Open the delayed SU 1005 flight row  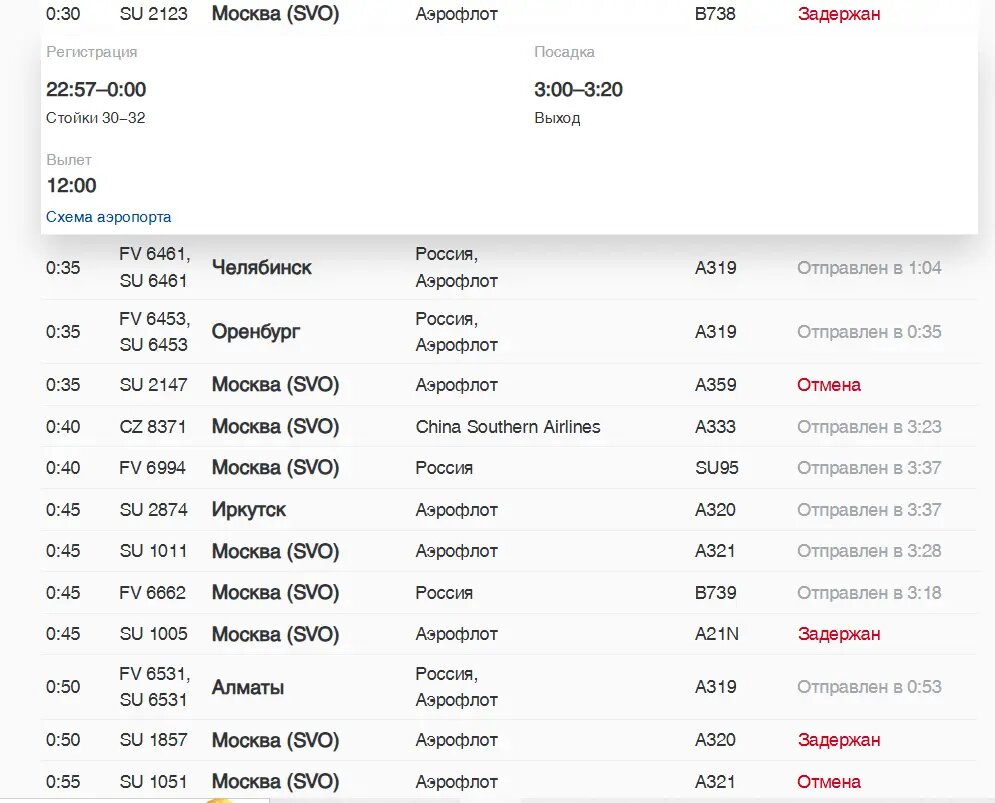pos(509,634)
